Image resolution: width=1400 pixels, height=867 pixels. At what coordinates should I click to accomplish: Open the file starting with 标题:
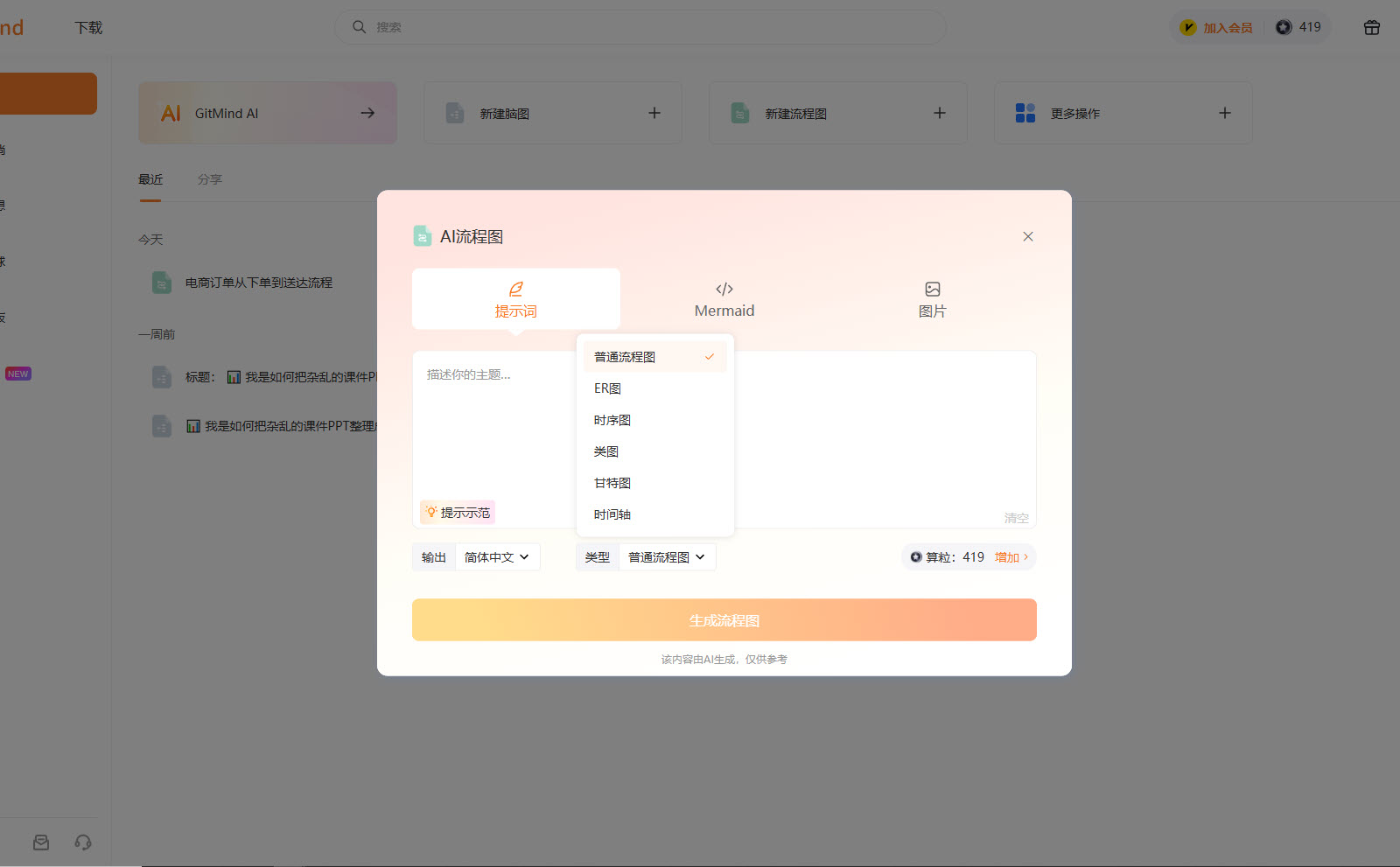click(280, 377)
